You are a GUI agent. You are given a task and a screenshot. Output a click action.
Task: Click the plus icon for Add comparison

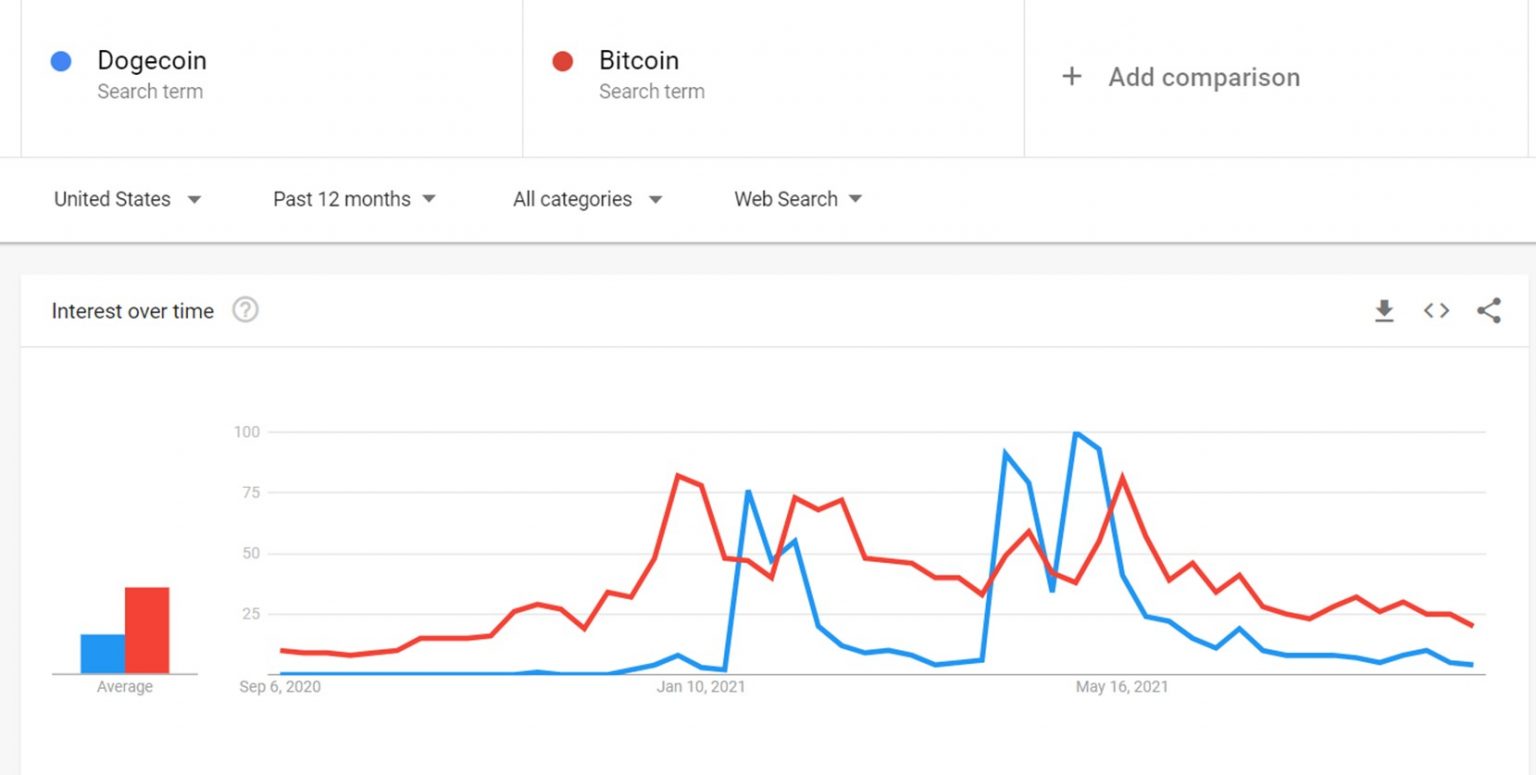pos(1071,76)
